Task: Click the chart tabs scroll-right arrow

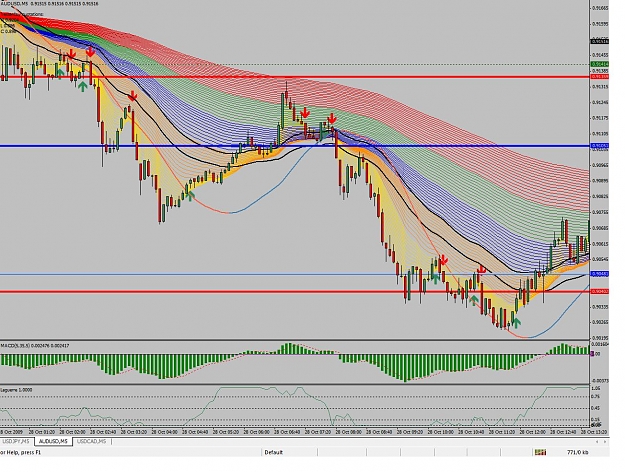Action: (605, 442)
